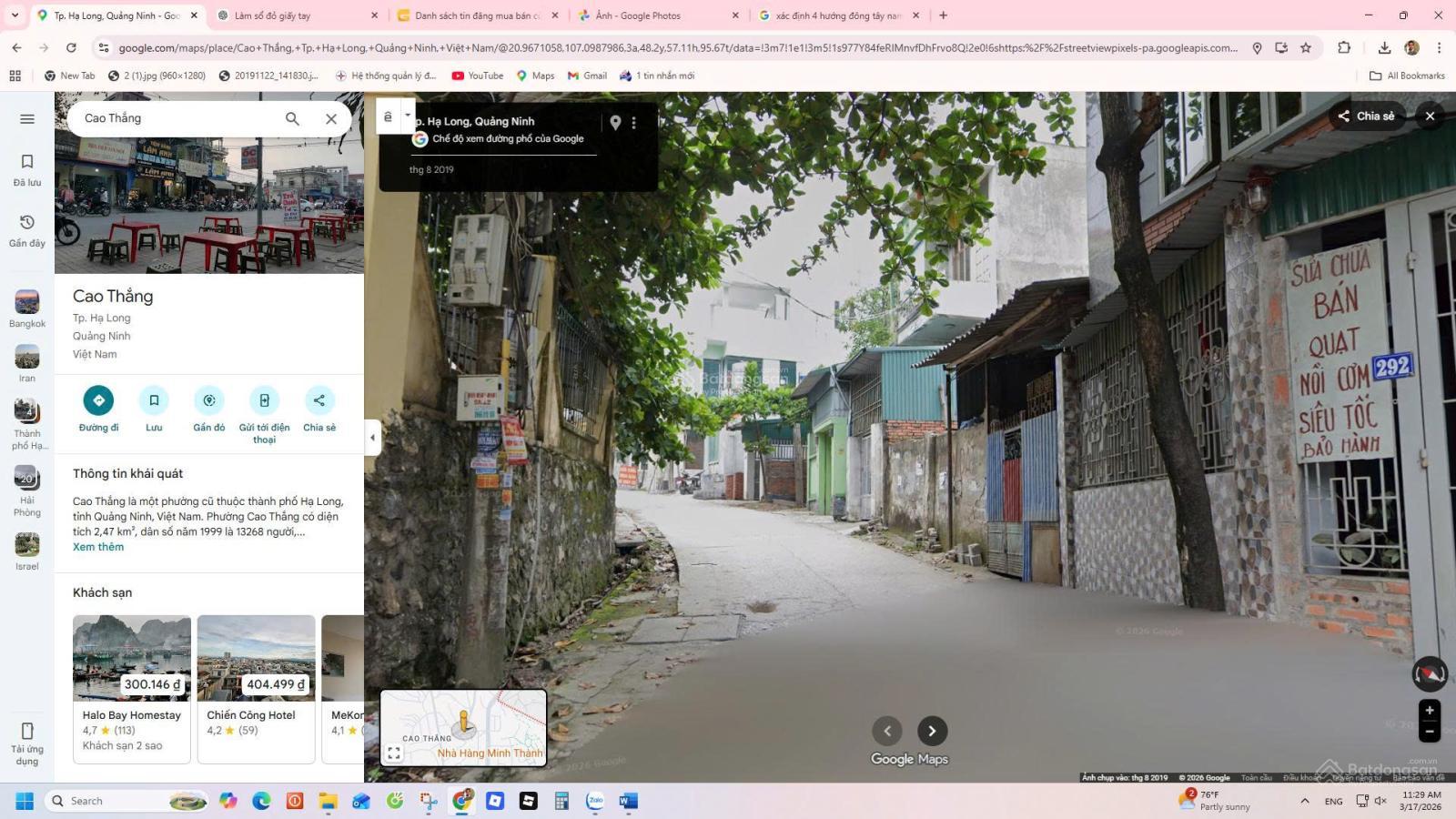Search nearby with Gần đó button
The width and height of the screenshot is (1456, 819).
(x=209, y=409)
